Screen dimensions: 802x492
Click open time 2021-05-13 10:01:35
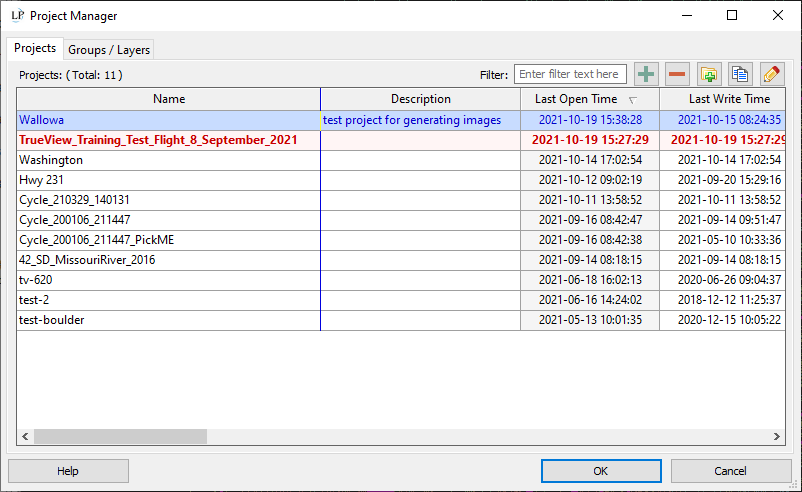point(590,320)
